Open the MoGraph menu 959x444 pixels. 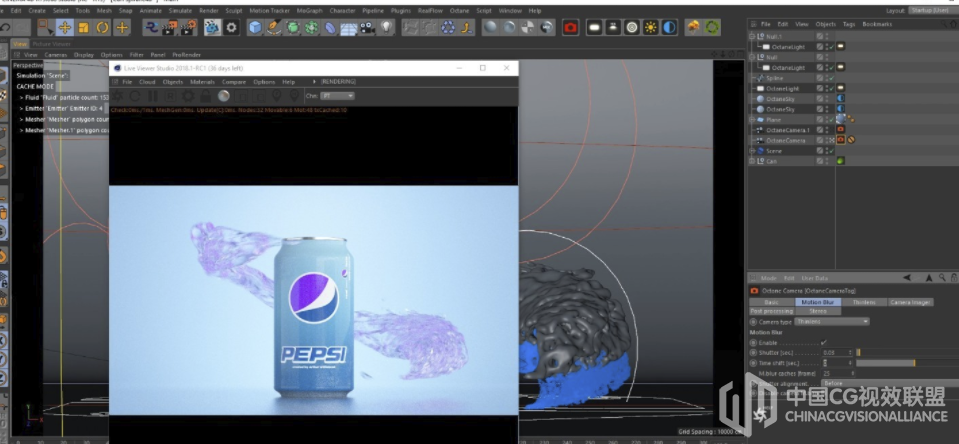pos(309,10)
